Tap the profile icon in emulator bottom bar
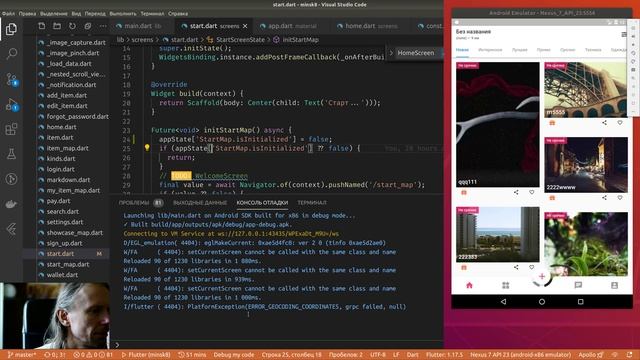The width and height of the screenshot is (640, 360). click(x=614, y=285)
